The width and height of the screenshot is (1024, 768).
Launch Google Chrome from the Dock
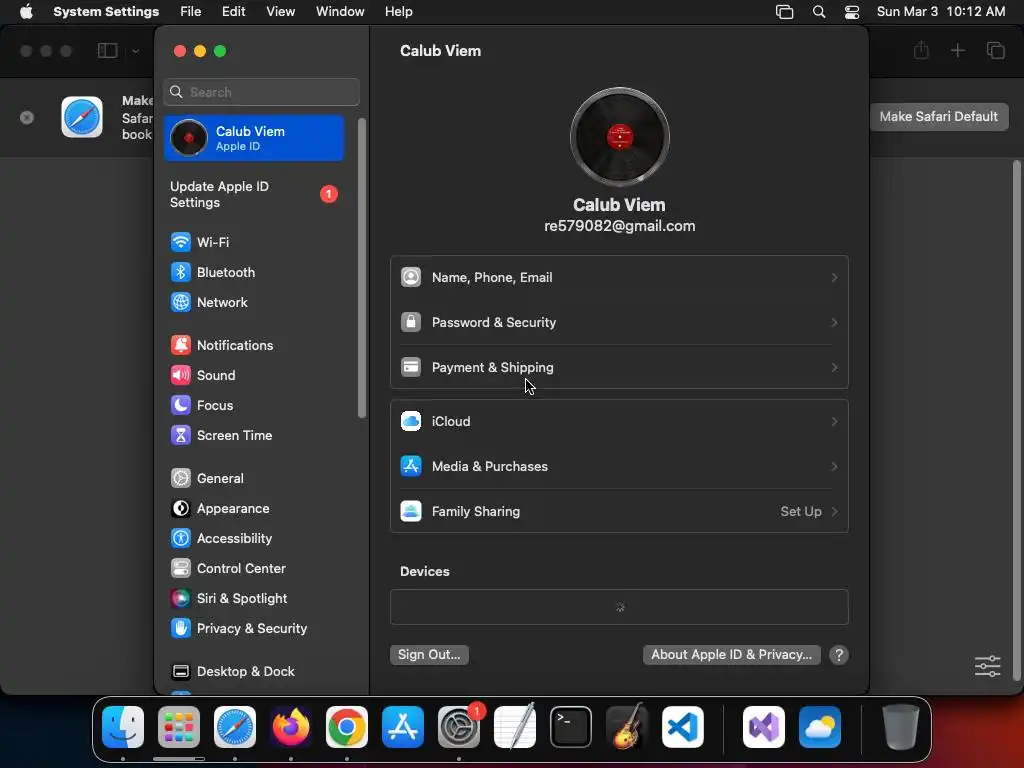(x=347, y=727)
